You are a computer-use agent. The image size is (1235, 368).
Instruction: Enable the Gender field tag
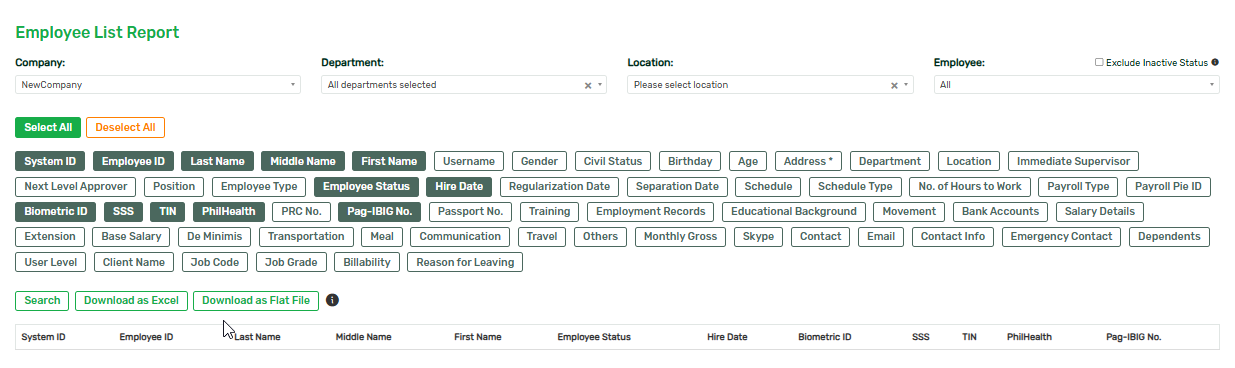point(540,161)
